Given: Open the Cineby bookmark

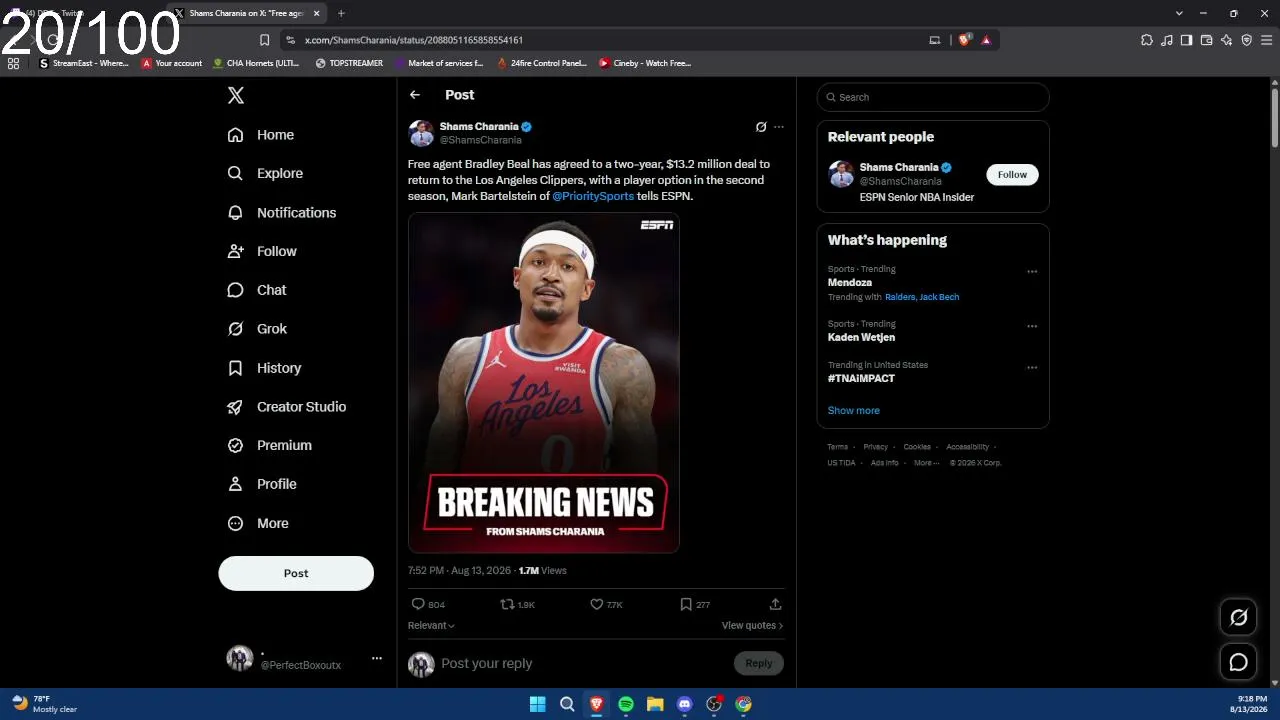Looking at the screenshot, I should [645, 63].
